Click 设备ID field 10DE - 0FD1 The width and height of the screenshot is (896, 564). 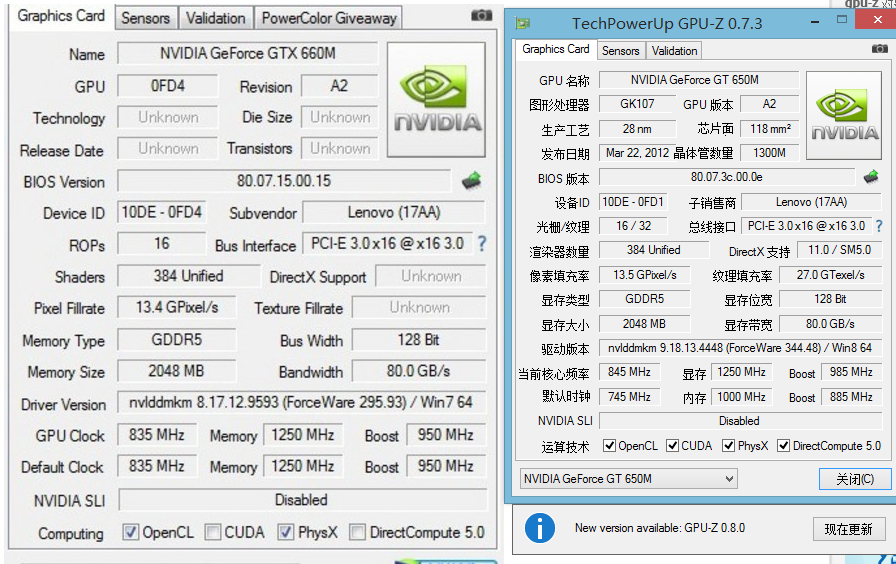(x=633, y=202)
